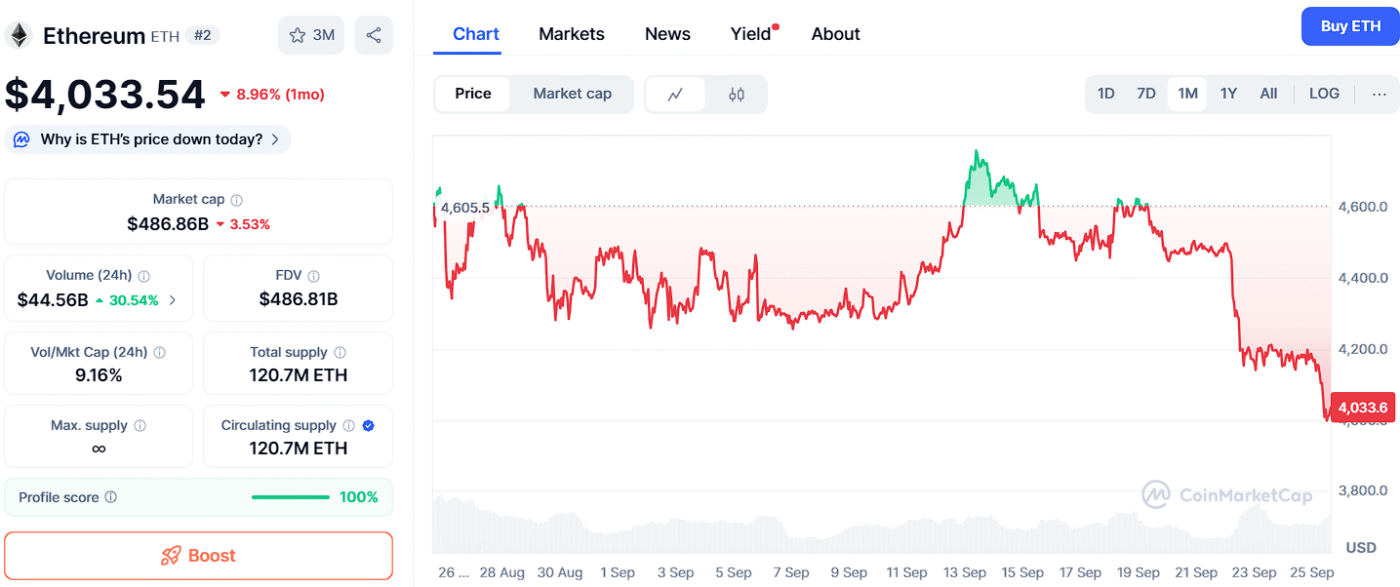The height and width of the screenshot is (587, 1400).
Task: Click the Buy ETH button
Action: pyautogui.click(x=1350, y=26)
